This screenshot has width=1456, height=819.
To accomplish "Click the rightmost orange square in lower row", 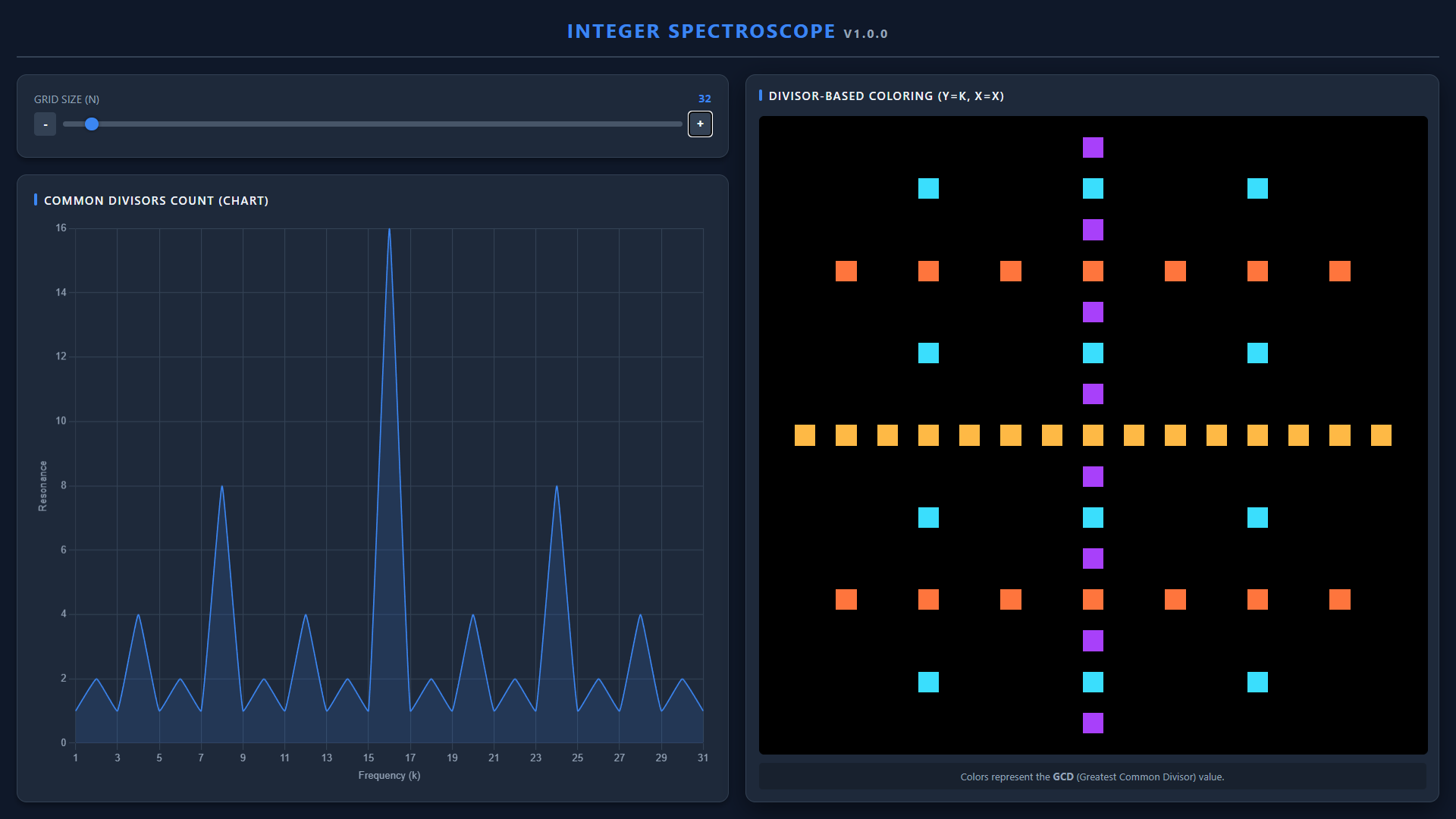I will click(1339, 600).
